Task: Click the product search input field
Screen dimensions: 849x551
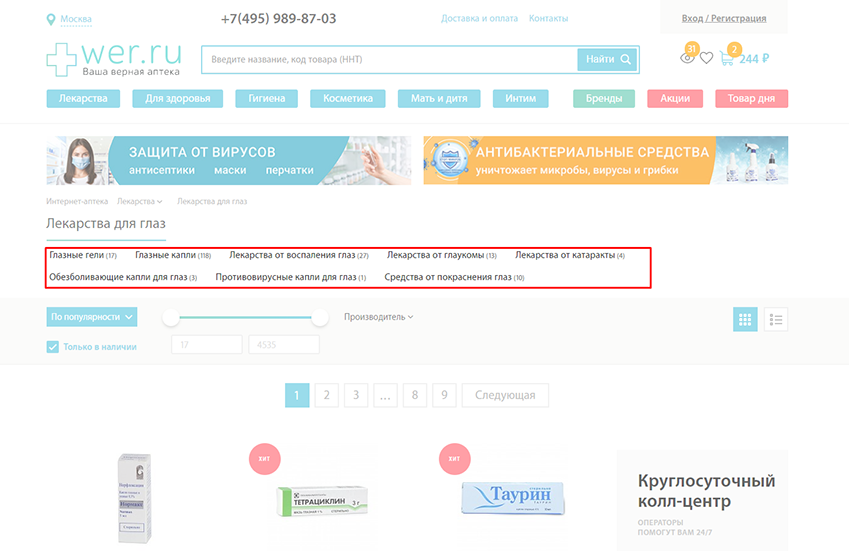Action: (x=389, y=59)
